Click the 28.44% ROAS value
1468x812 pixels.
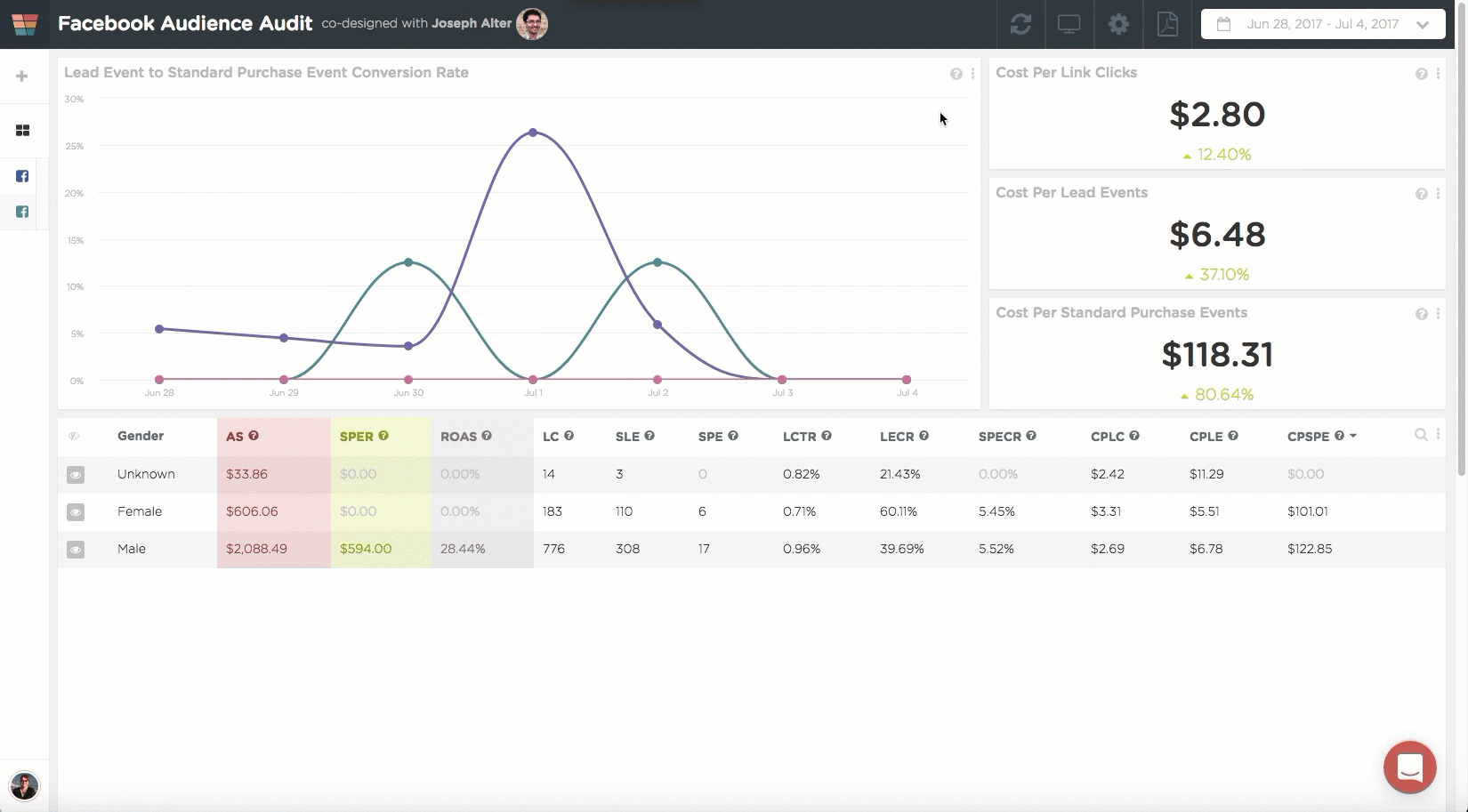click(x=463, y=549)
